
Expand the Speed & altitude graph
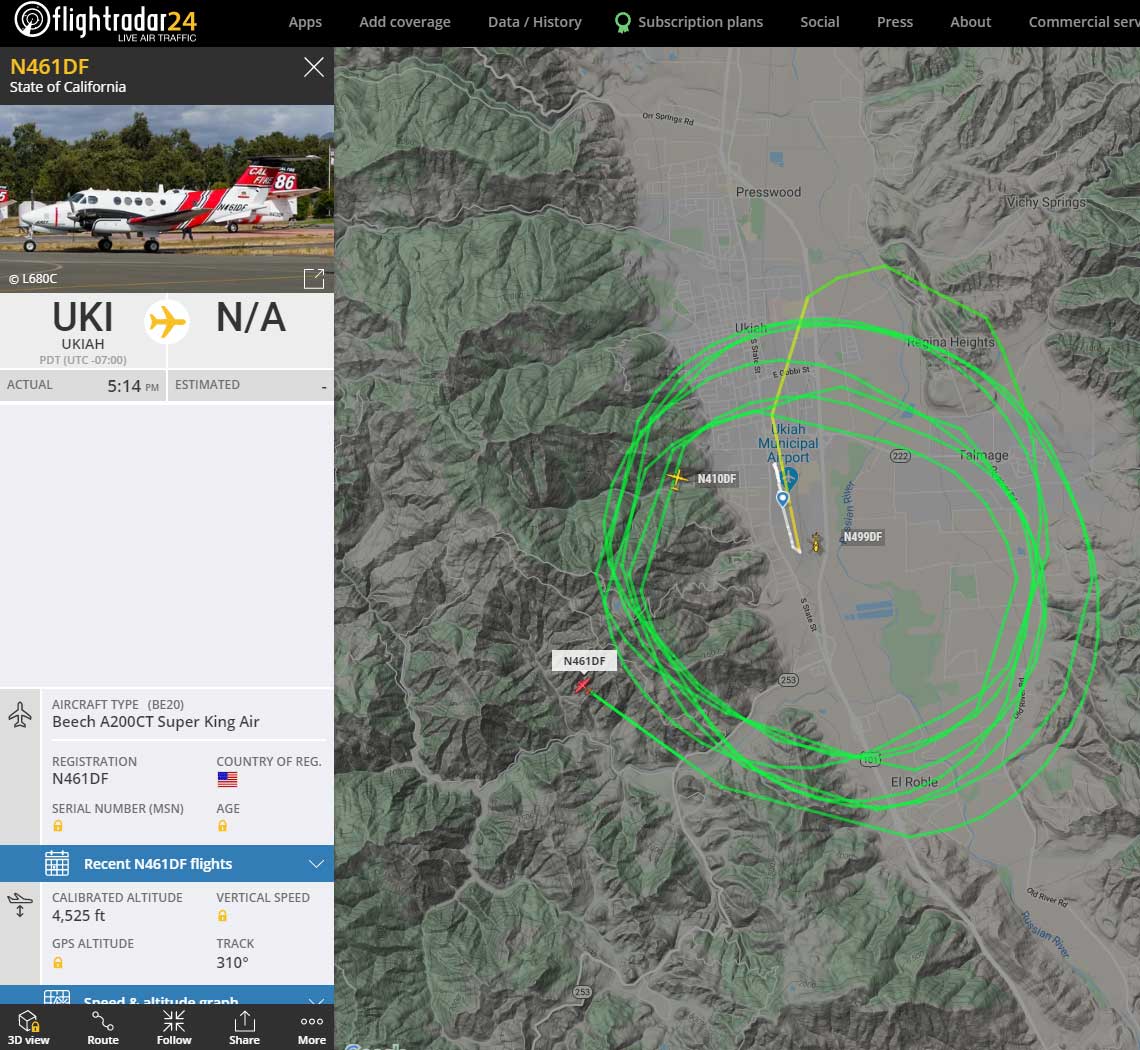point(167,995)
